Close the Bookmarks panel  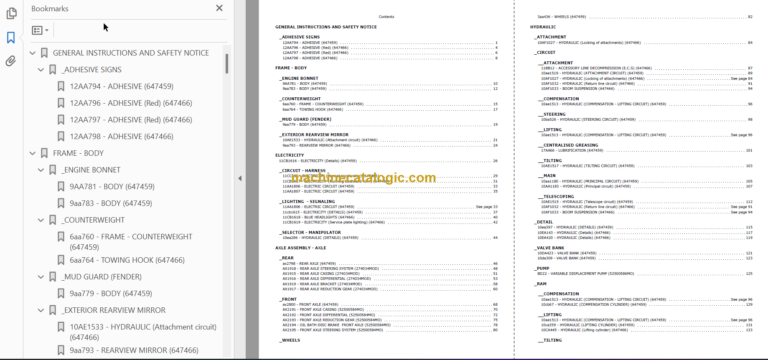coord(219,8)
